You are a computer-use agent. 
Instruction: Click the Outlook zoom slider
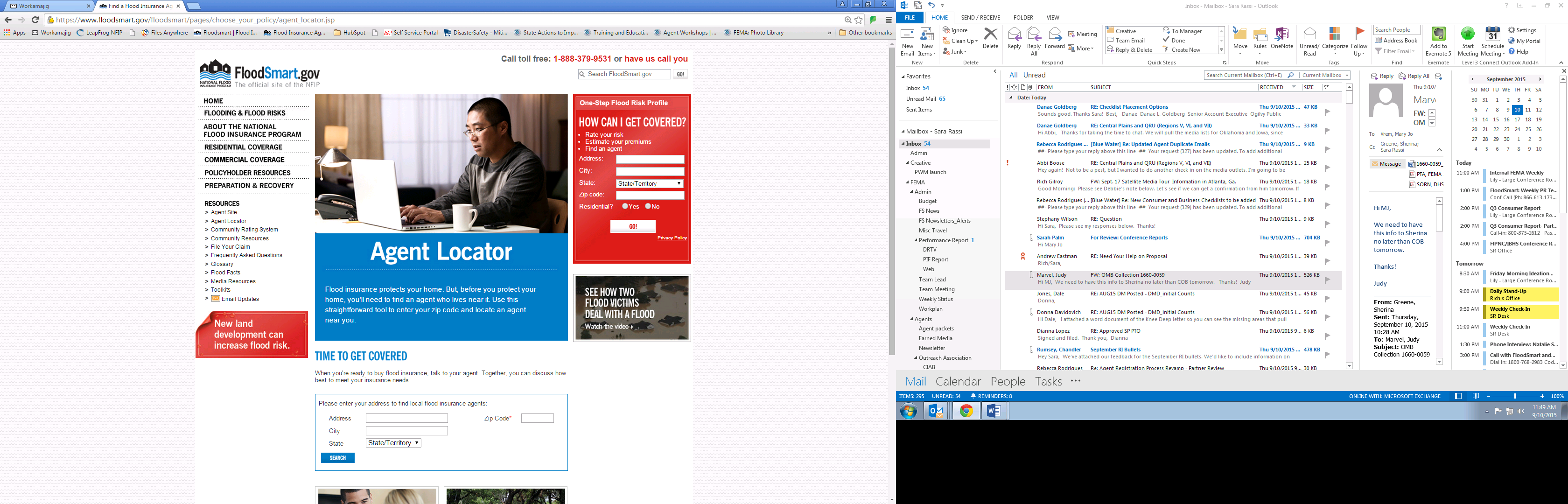point(1515,396)
